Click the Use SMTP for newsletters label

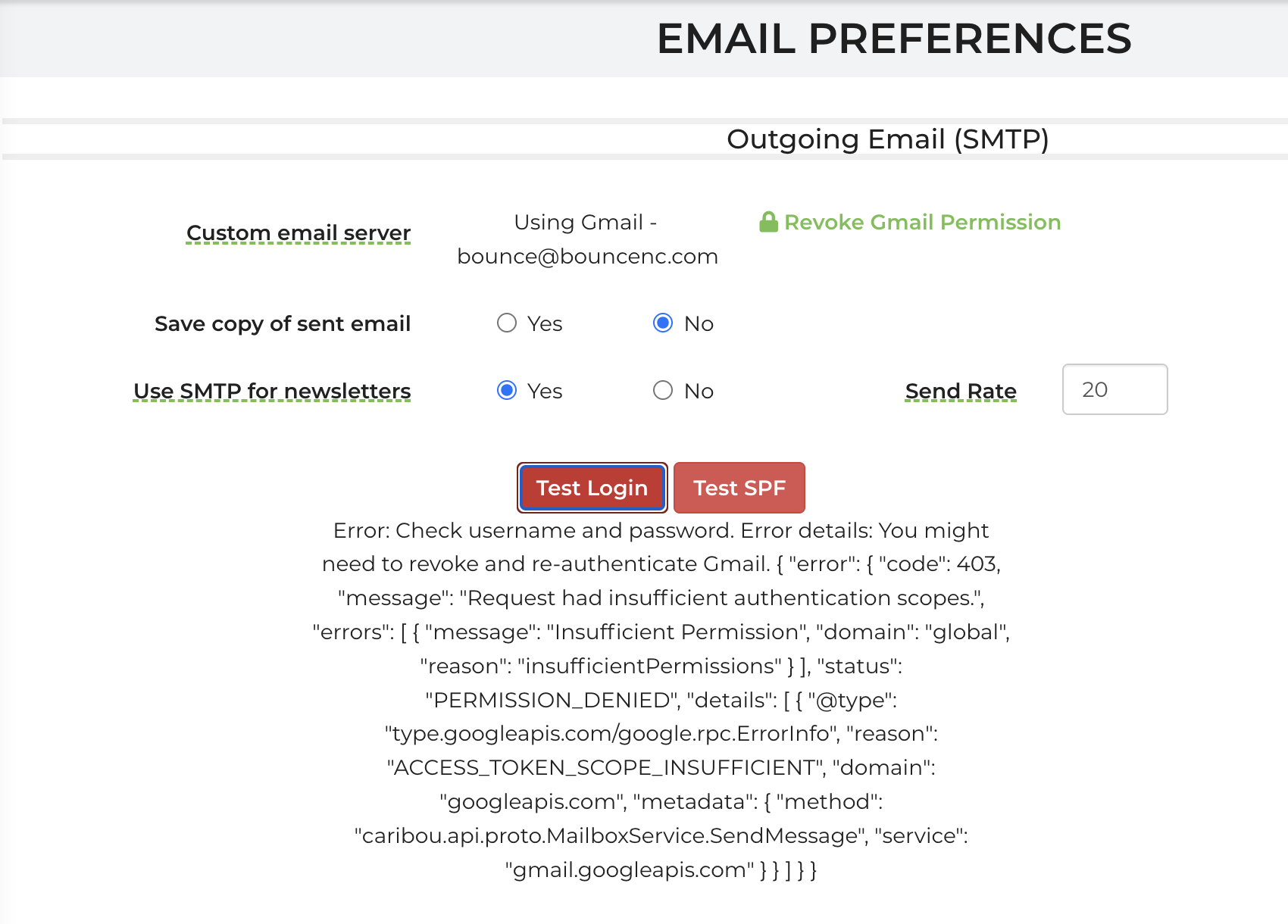tap(272, 391)
